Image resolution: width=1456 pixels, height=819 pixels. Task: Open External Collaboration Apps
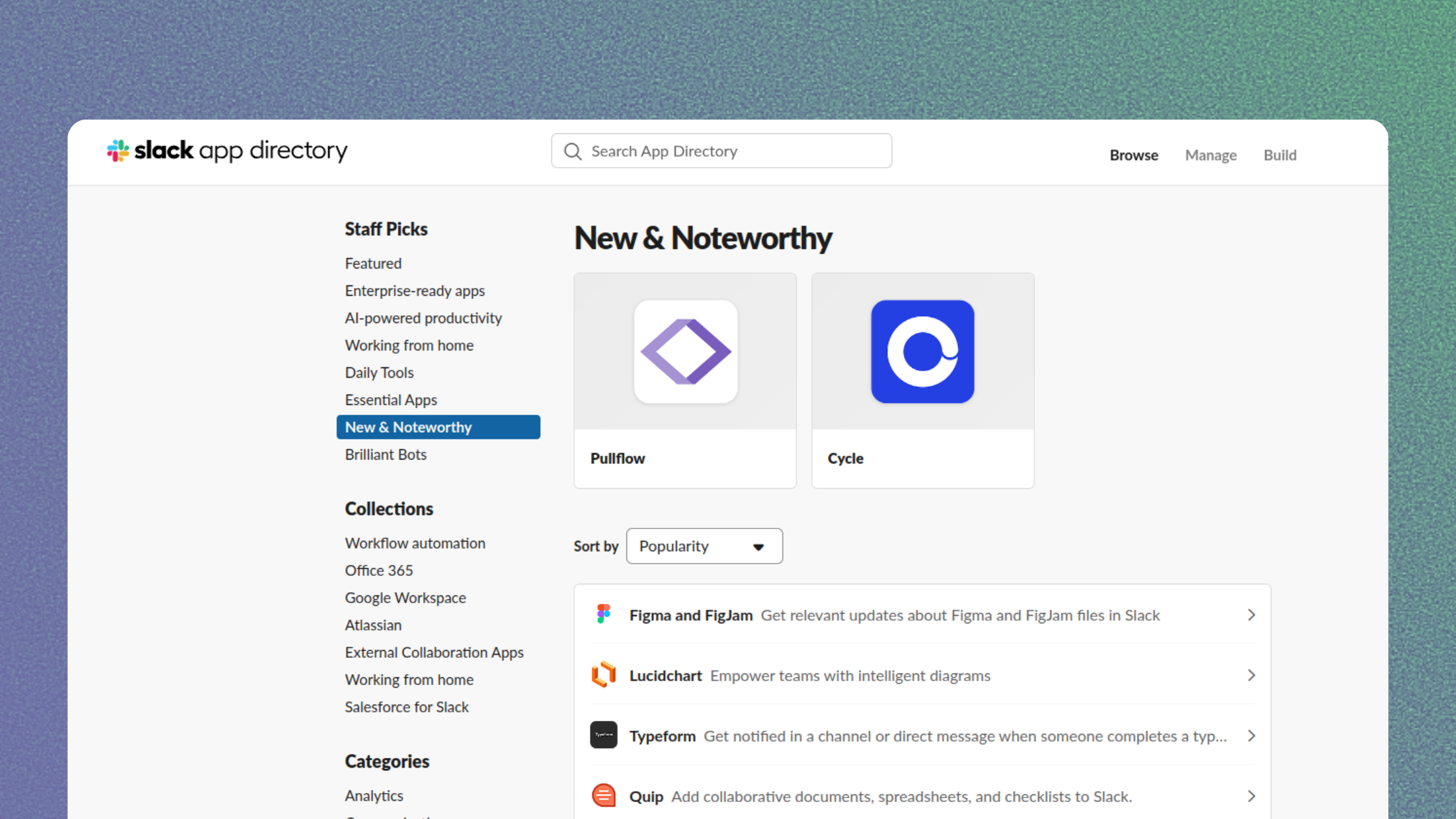tap(434, 652)
